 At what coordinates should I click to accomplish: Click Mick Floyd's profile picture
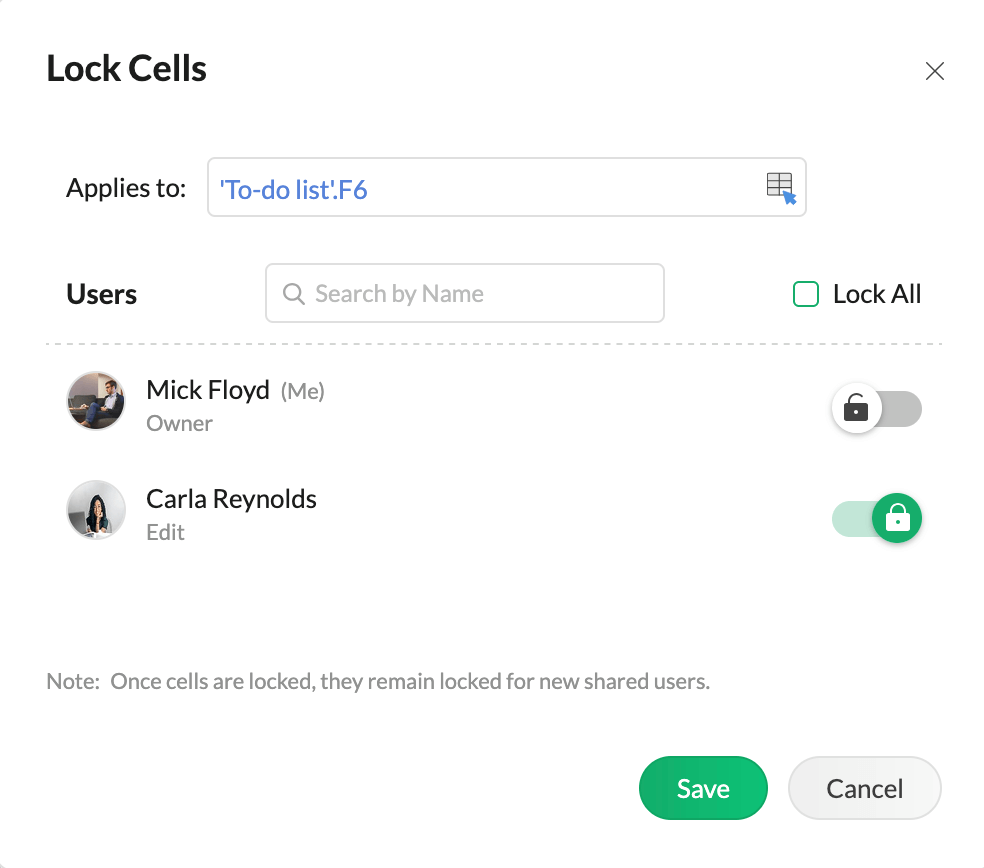pos(96,401)
